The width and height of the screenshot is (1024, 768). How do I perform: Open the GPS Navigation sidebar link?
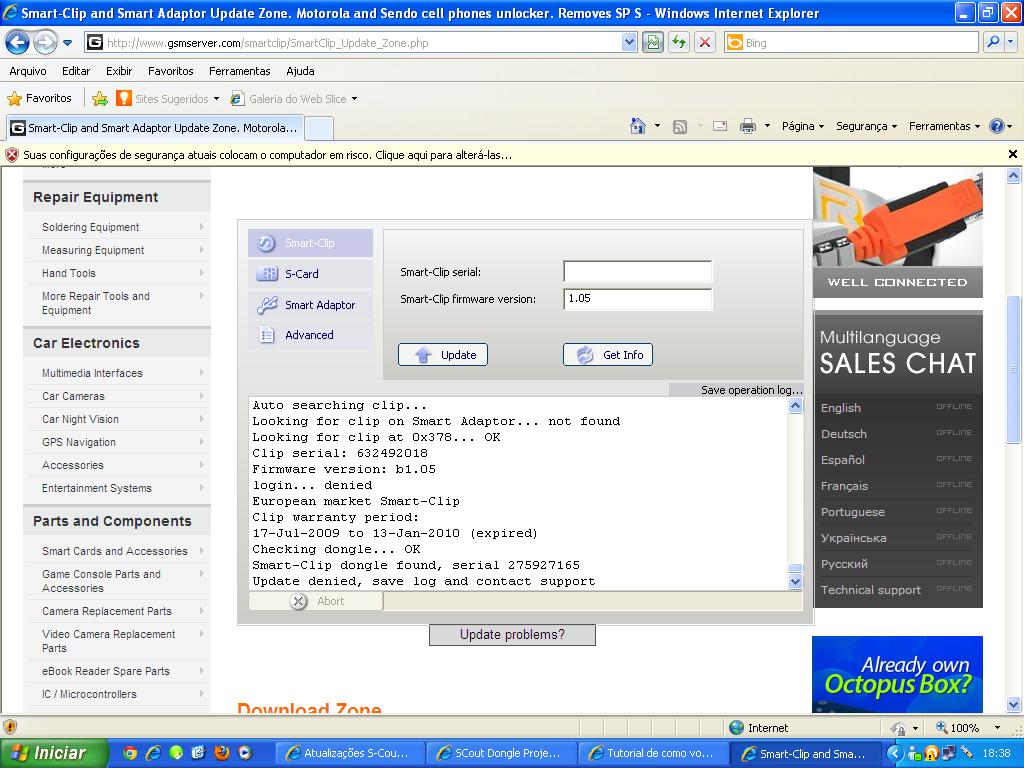[79, 442]
